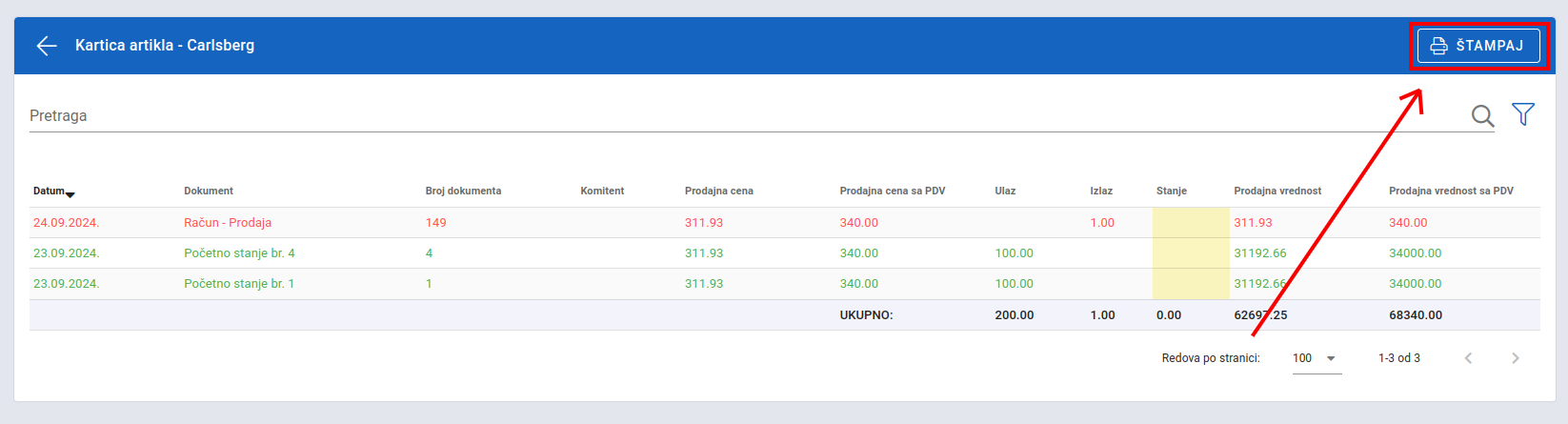The width and height of the screenshot is (1568, 424).
Task: Select the 24.09.2024. date cell
Action: tap(67, 223)
